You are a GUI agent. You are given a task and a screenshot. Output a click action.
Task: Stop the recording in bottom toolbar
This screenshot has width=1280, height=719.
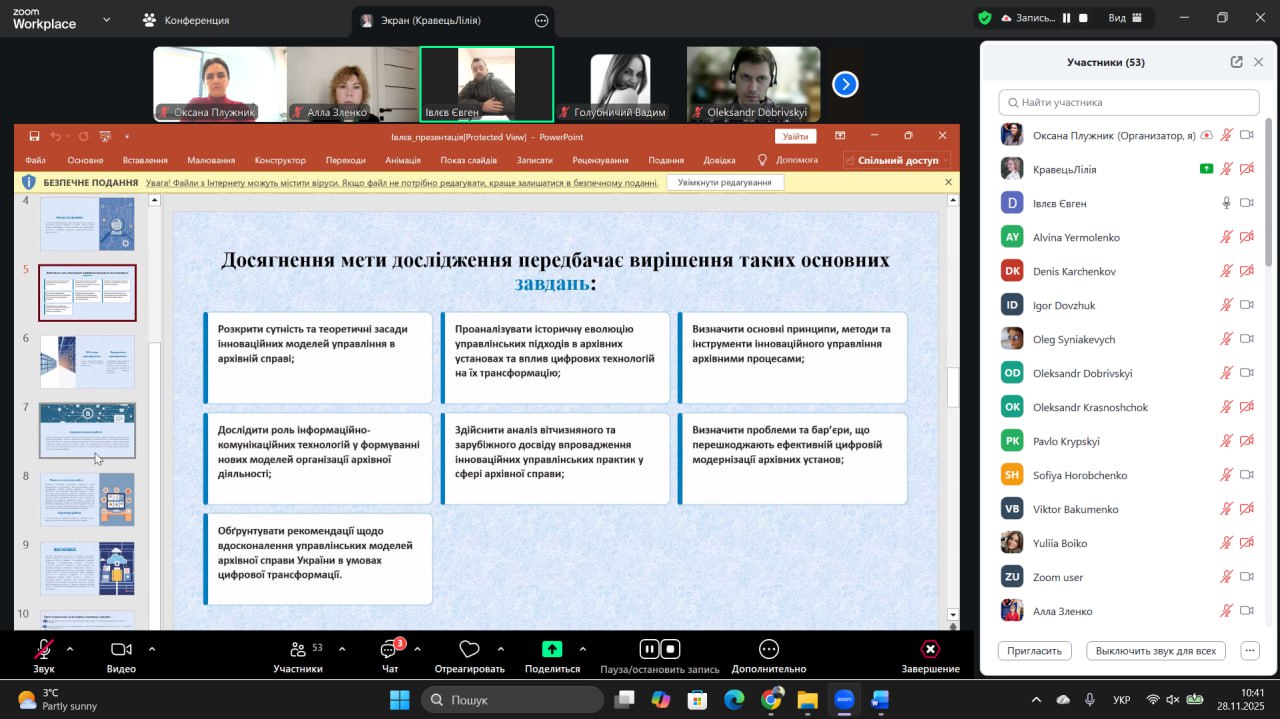671,649
